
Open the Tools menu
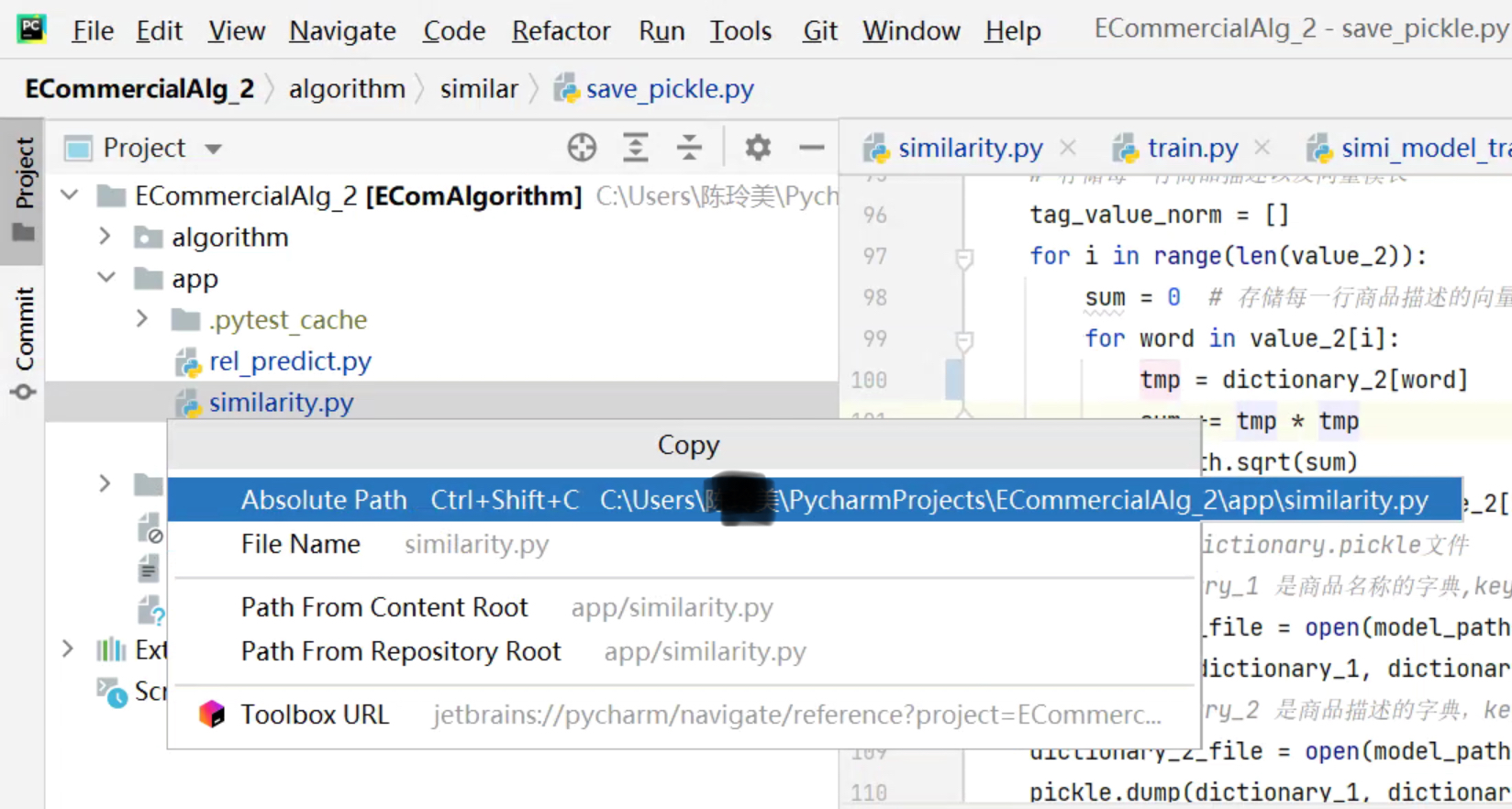(740, 30)
